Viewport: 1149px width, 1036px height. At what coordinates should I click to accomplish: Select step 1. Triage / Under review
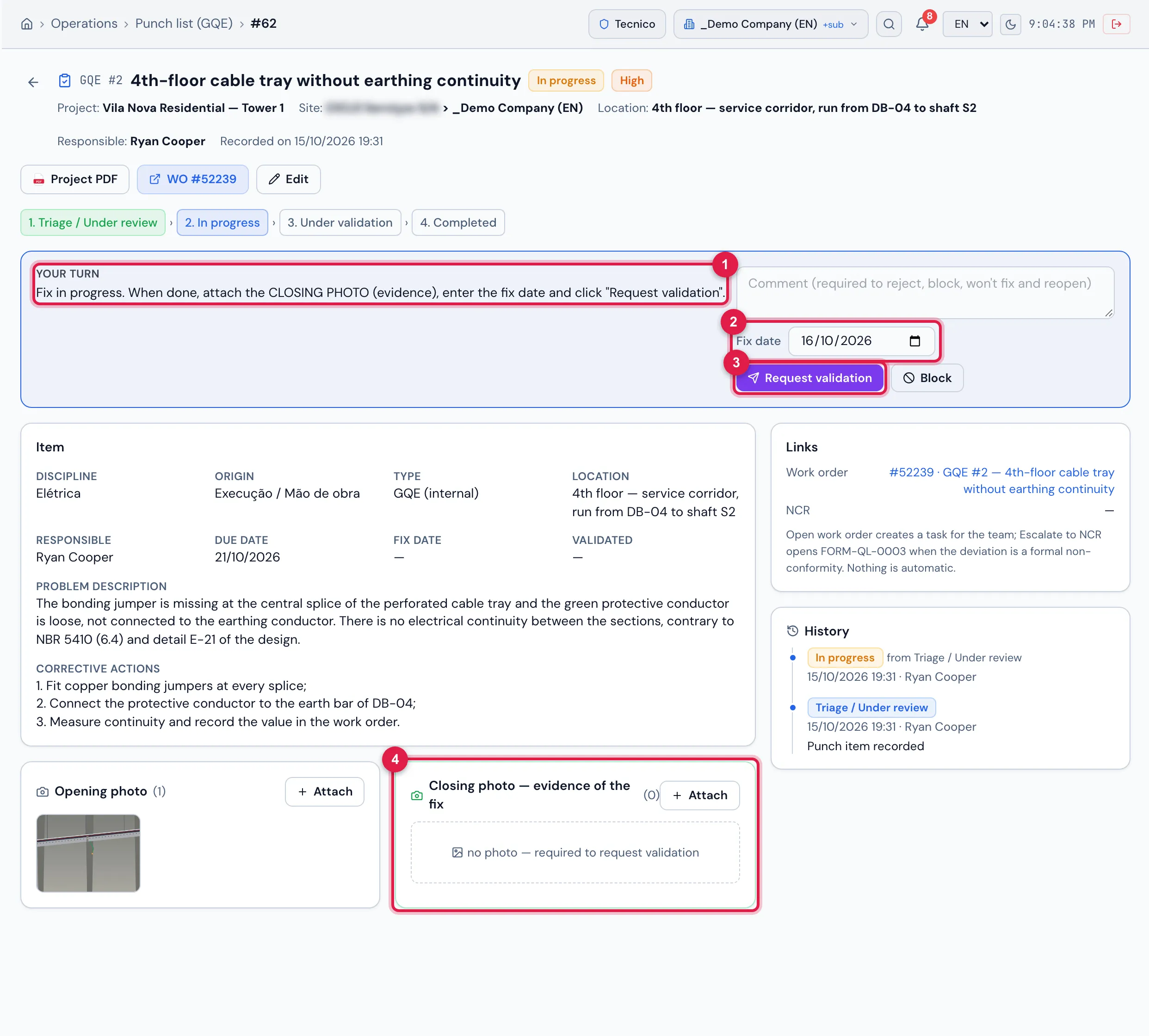pos(93,222)
